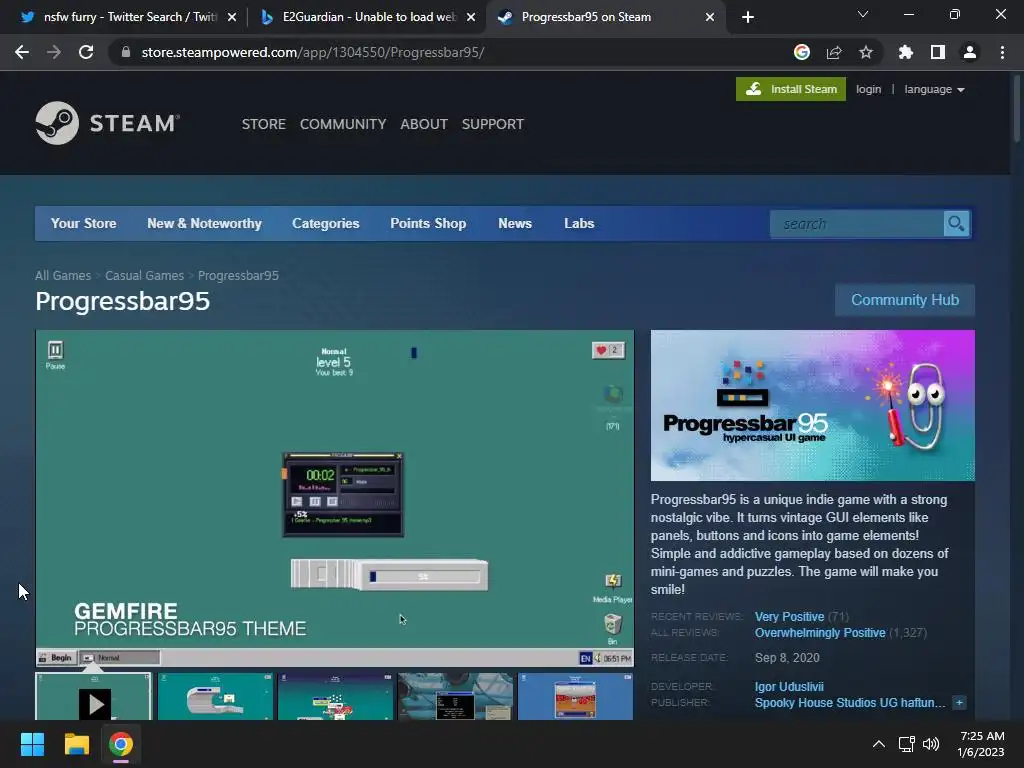The image size is (1024, 768).
Task: Open Chrome tab search chevron
Action: (x=863, y=14)
